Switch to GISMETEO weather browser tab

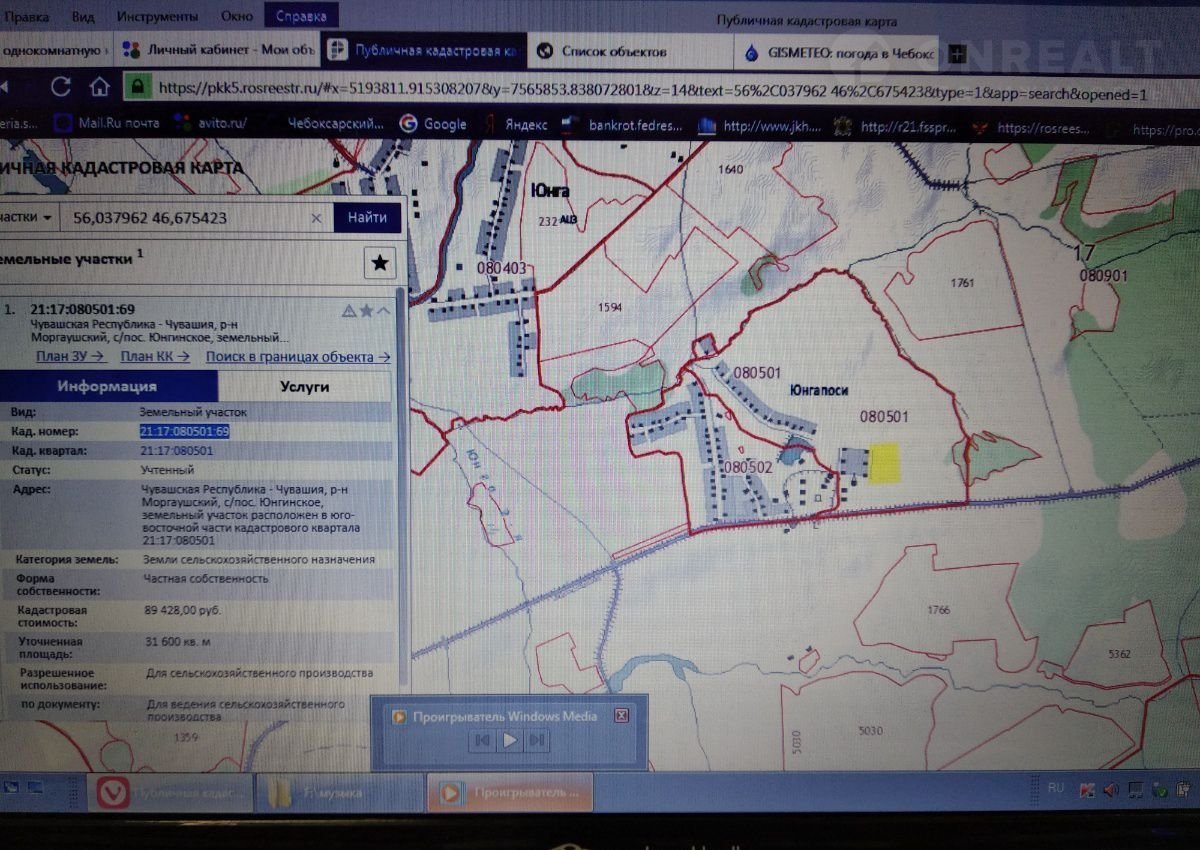point(838,52)
